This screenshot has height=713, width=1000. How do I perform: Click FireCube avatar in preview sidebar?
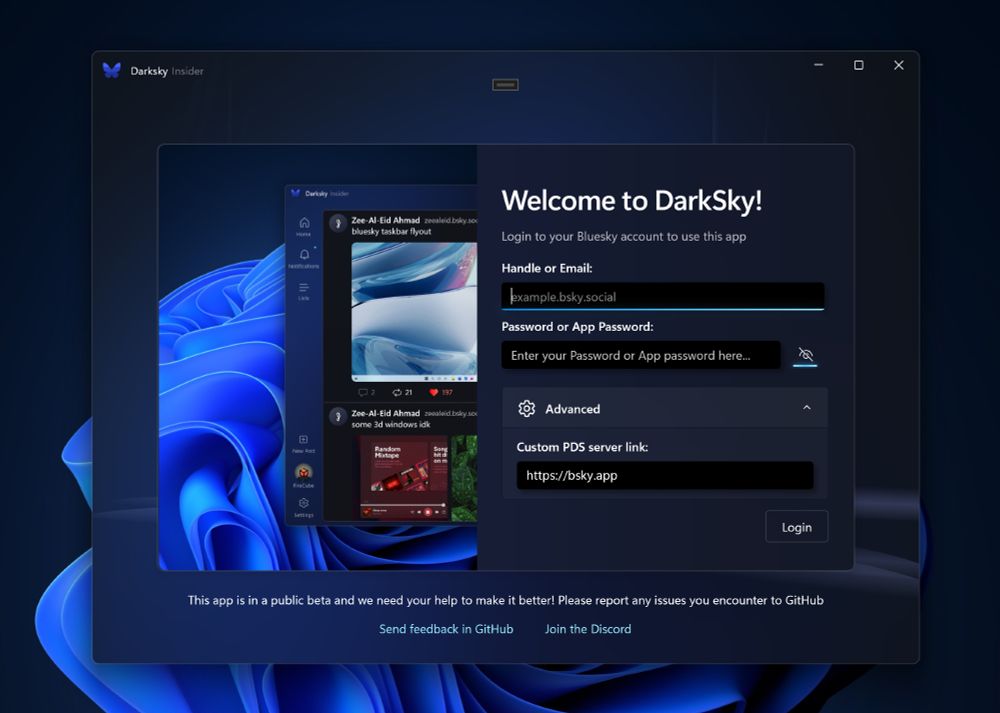click(304, 472)
